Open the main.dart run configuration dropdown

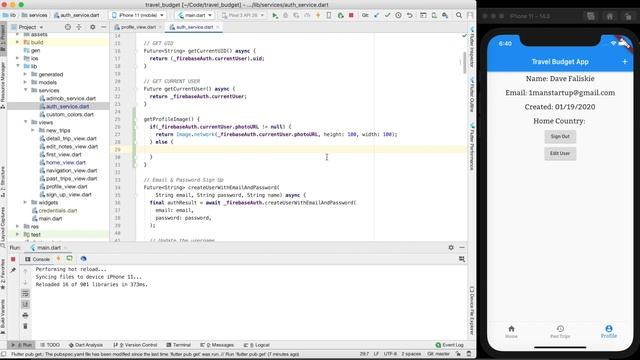pos(195,15)
